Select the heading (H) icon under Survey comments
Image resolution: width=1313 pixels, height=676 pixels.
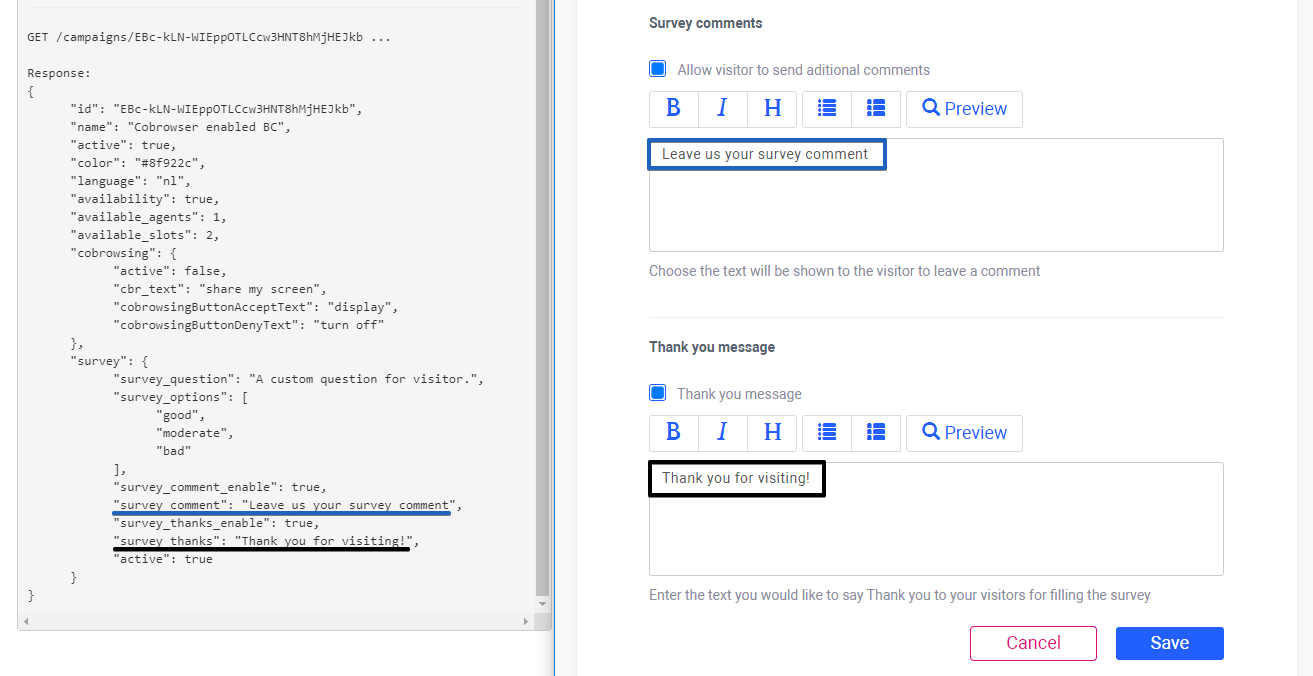pos(771,108)
